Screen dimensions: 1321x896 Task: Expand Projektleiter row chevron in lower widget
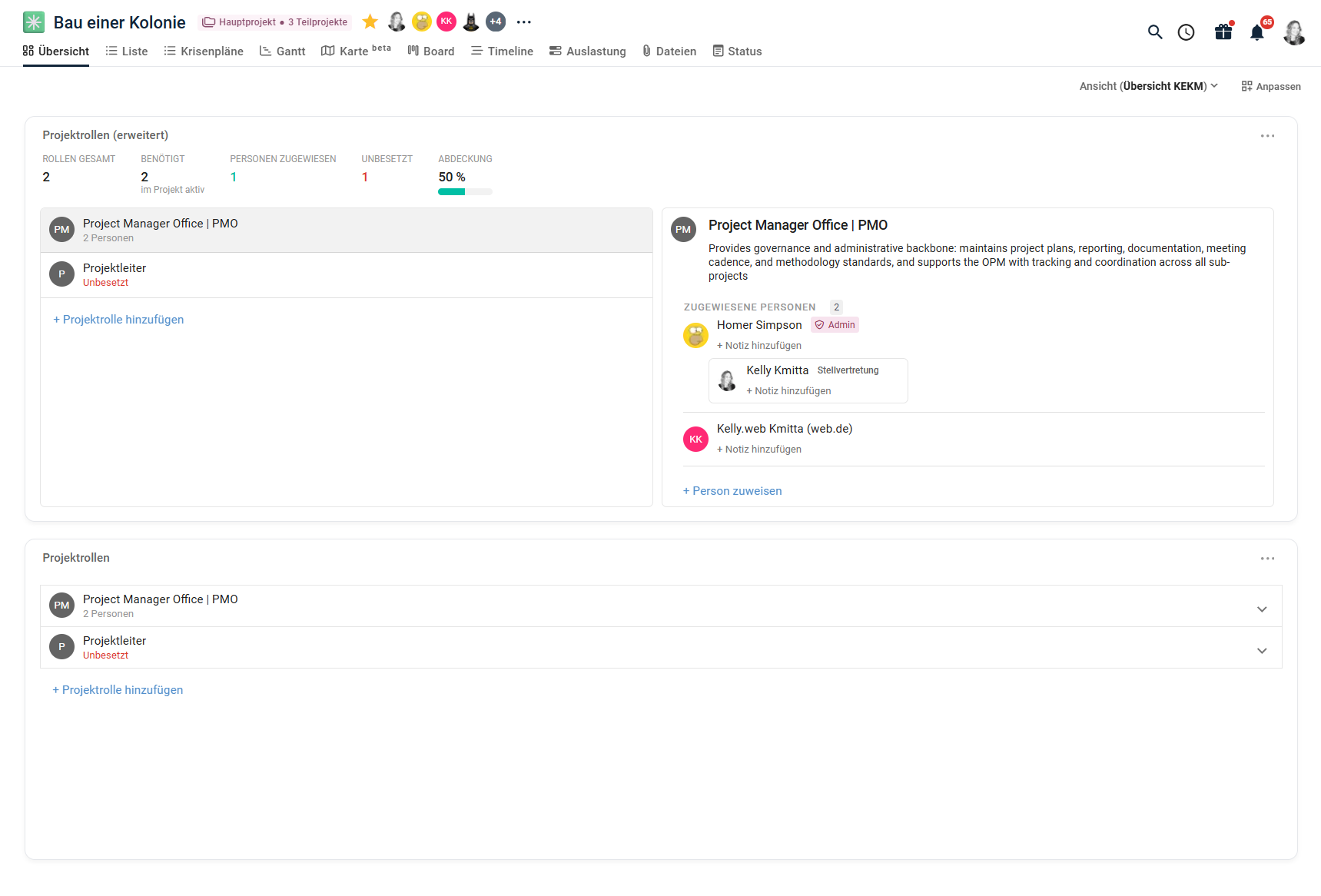click(x=1262, y=651)
